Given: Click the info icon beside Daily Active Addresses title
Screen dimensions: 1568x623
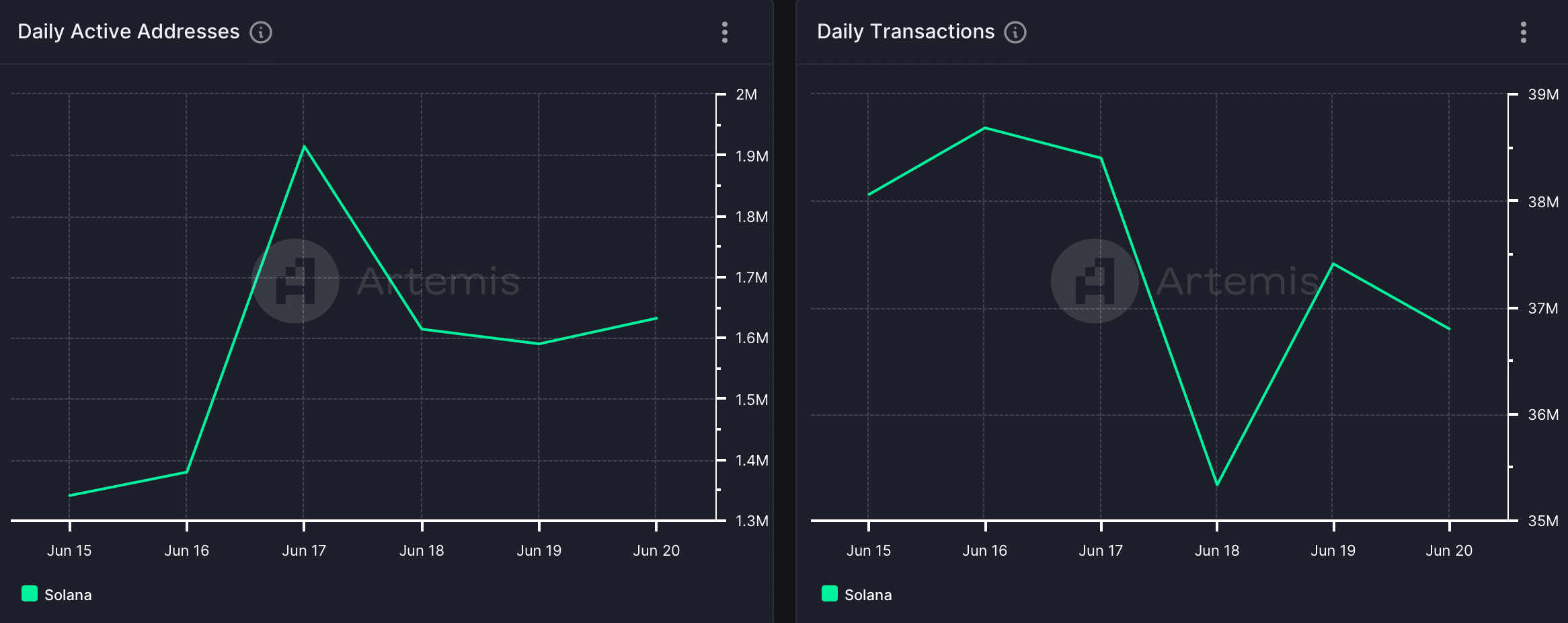Looking at the screenshot, I should coord(262,32).
